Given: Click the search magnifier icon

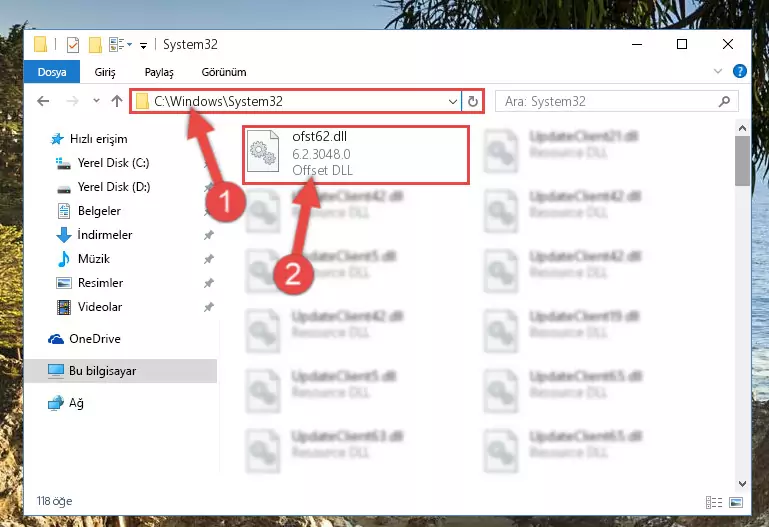Looking at the screenshot, I should [x=724, y=101].
